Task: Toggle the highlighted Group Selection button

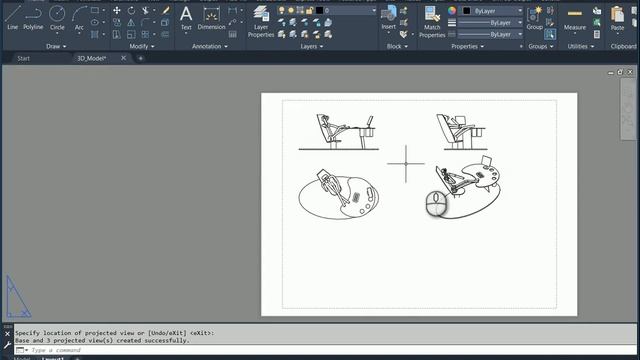Action: pyautogui.click(x=550, y=35)
